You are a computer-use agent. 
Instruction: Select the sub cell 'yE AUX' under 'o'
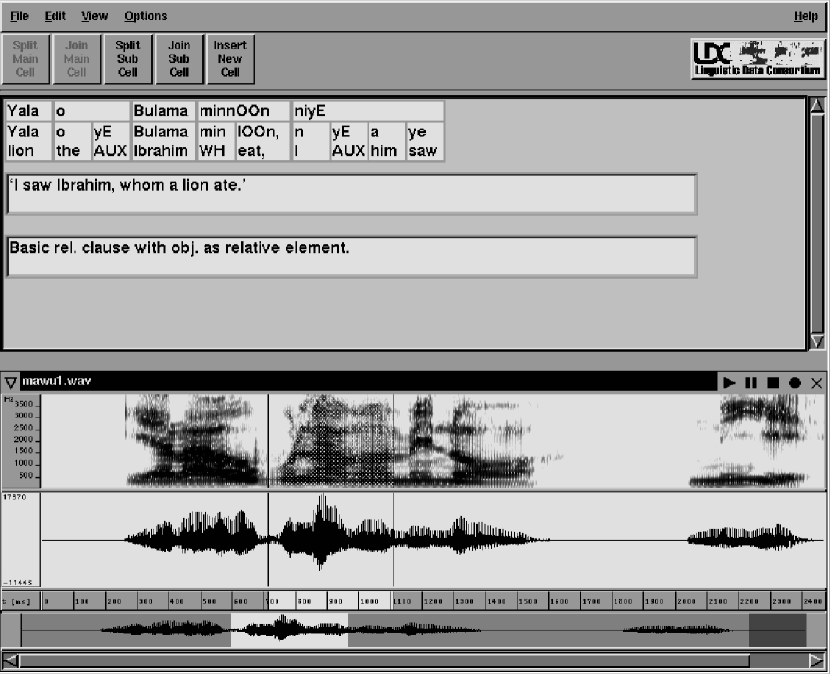click(111, 141)
